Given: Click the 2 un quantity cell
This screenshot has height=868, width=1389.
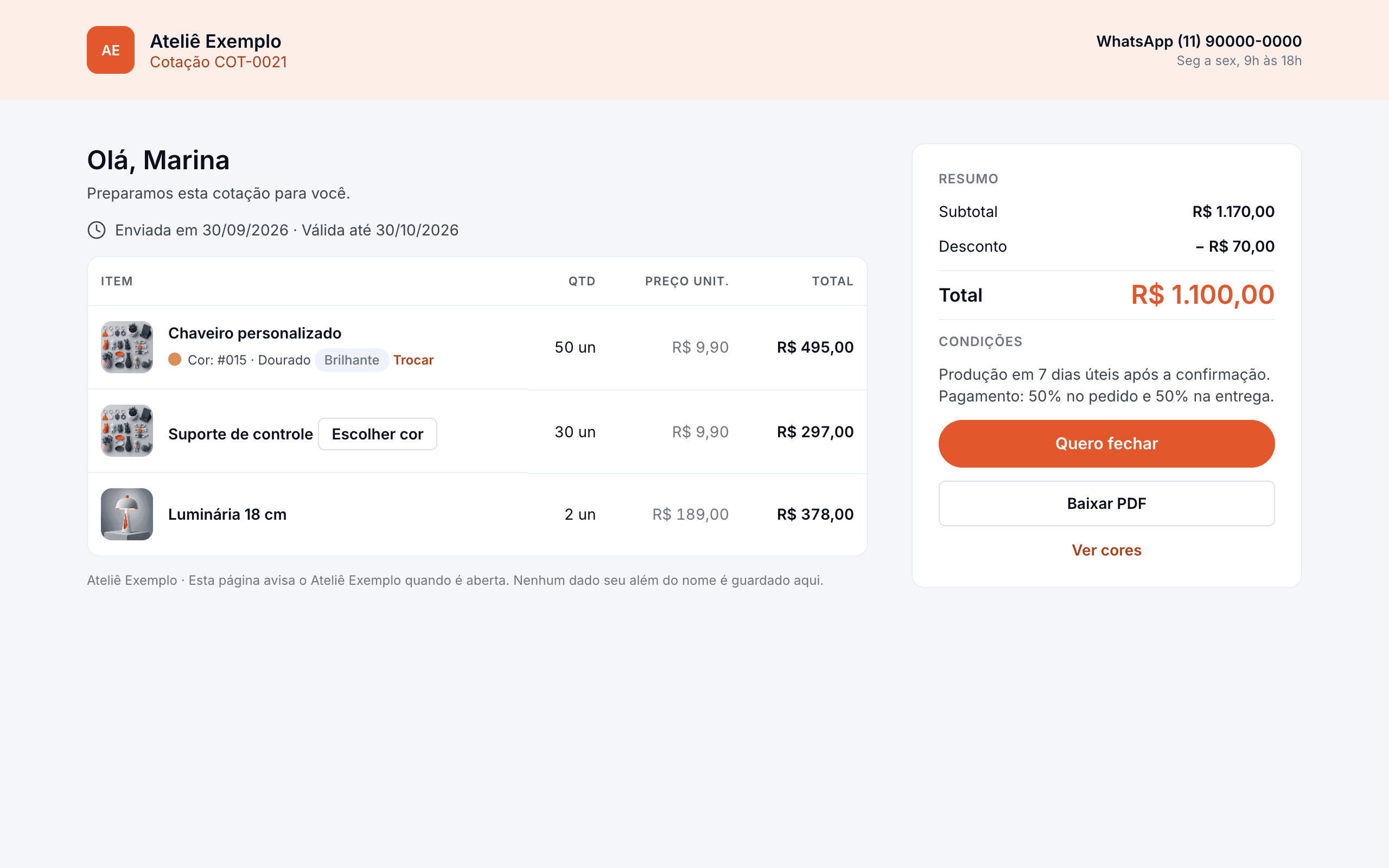Looking at the screenshot, I should (579, 514).
